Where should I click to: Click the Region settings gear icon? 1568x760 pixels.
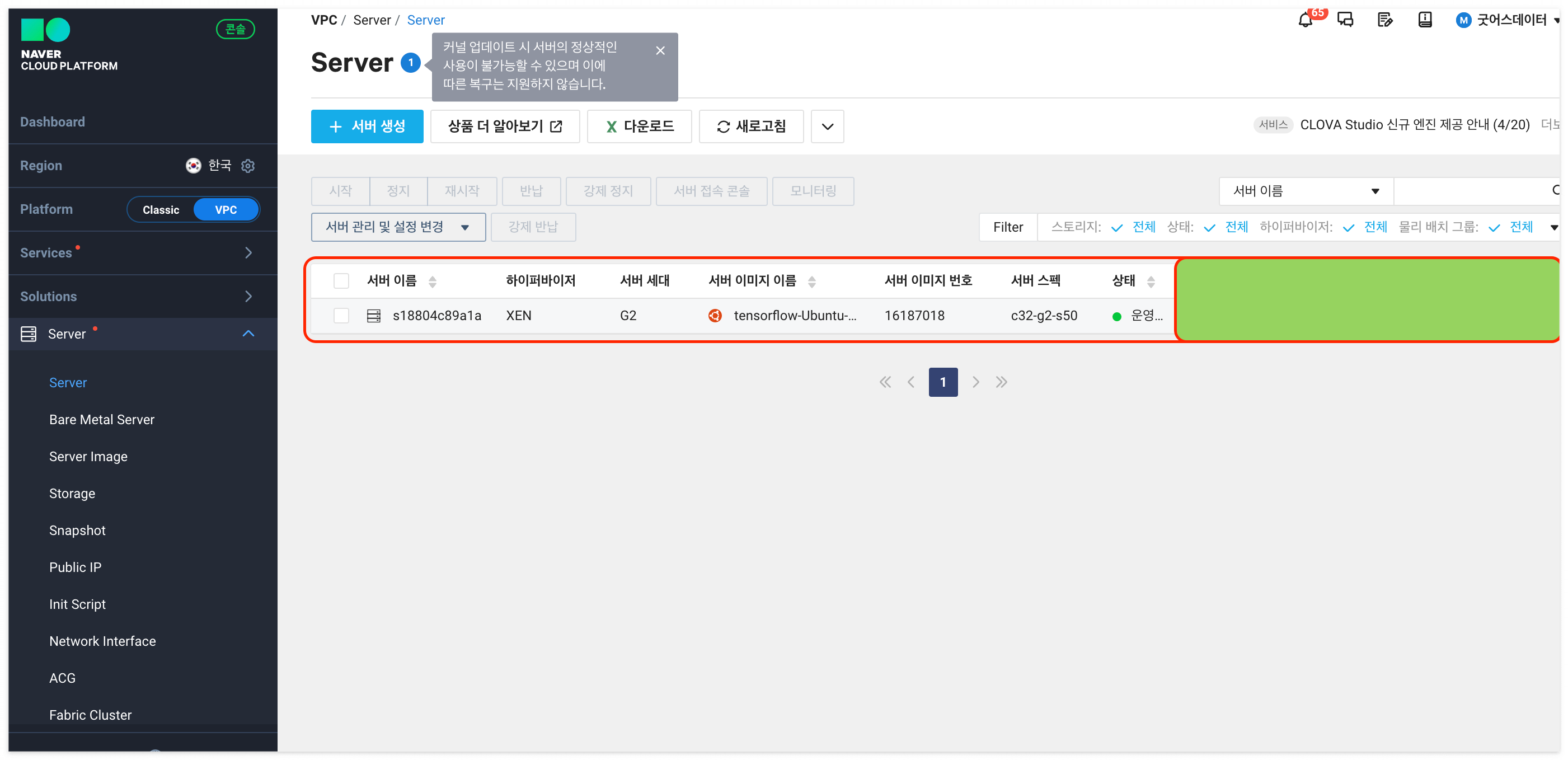pos(248,166)
